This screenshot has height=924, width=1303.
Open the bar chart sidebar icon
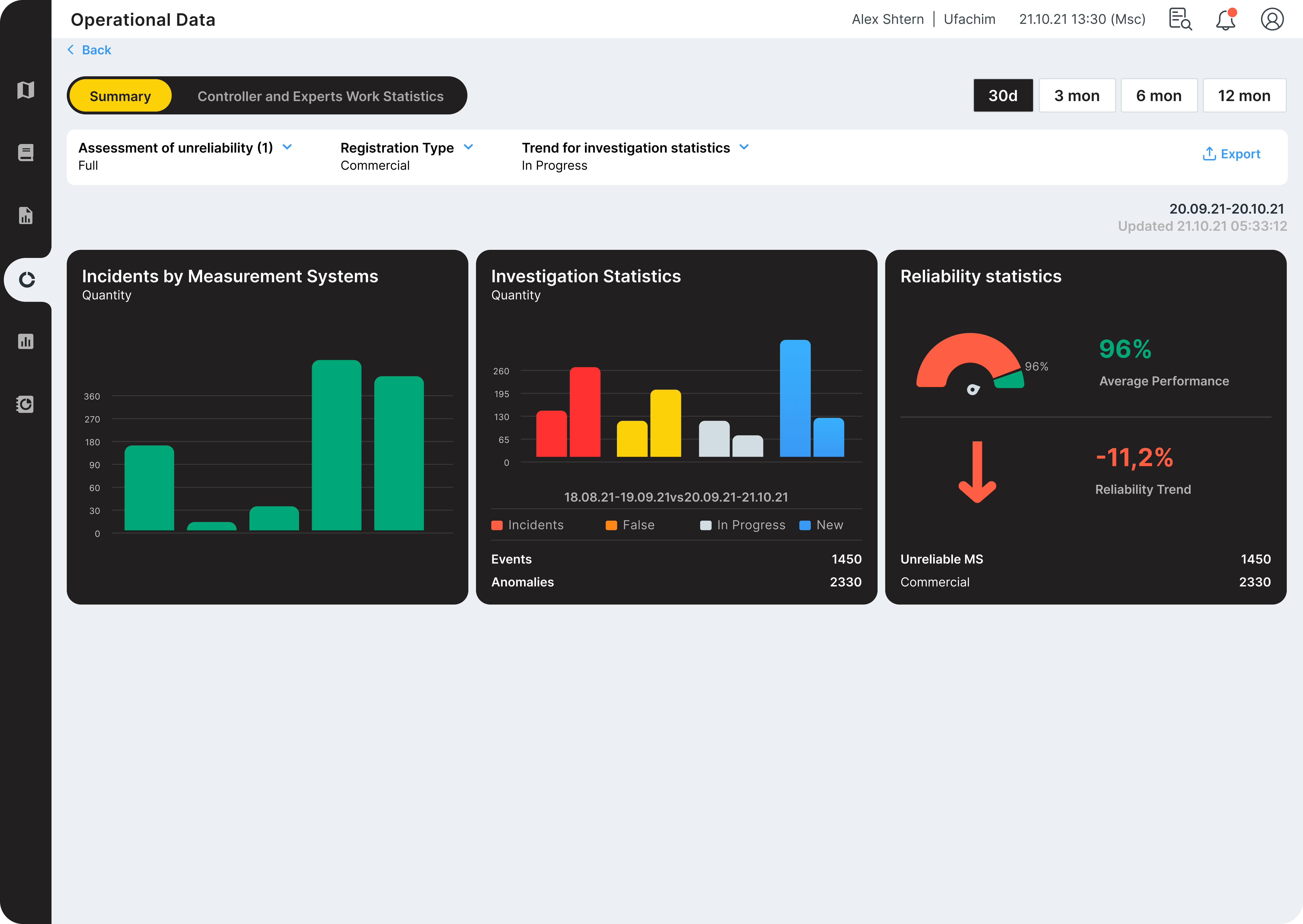tap(26, 341)
